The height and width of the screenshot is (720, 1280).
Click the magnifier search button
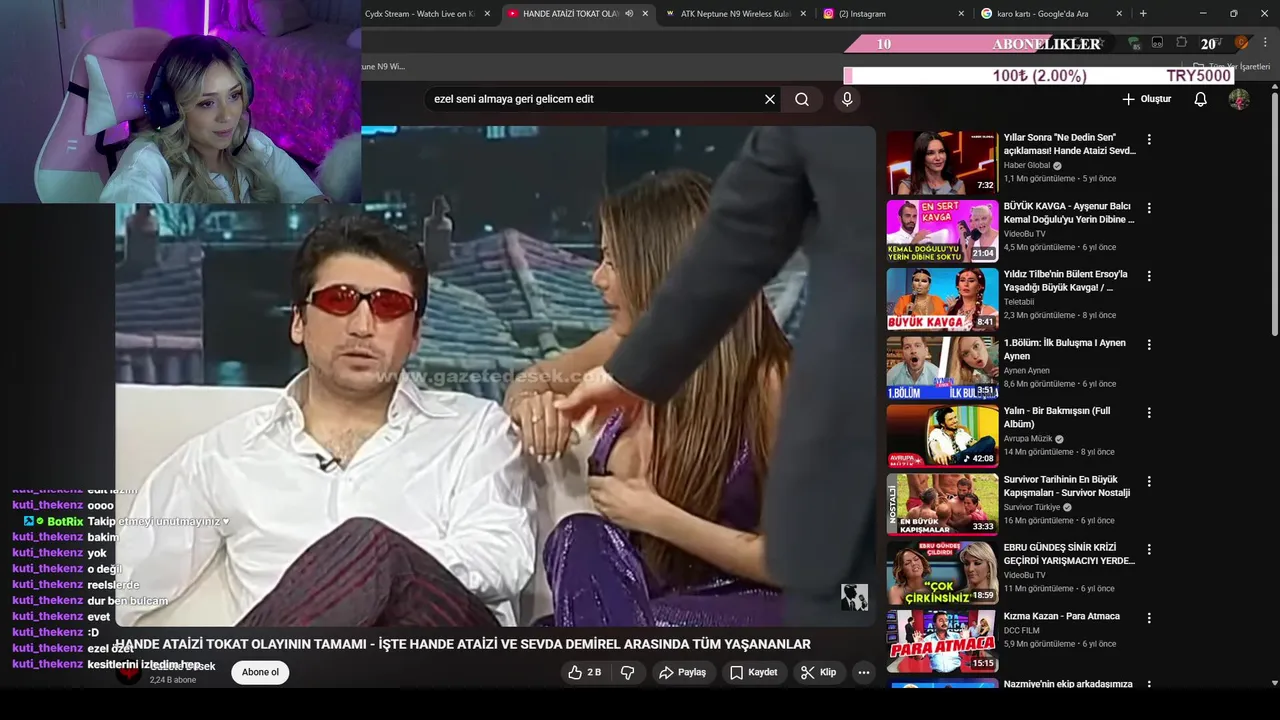point(802,99)
